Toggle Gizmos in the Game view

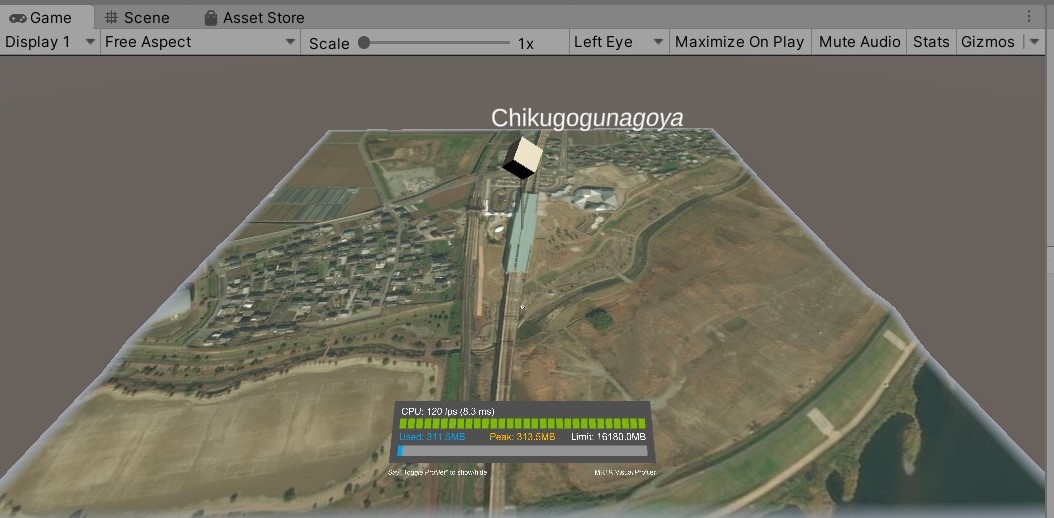(x=987, y=42)
